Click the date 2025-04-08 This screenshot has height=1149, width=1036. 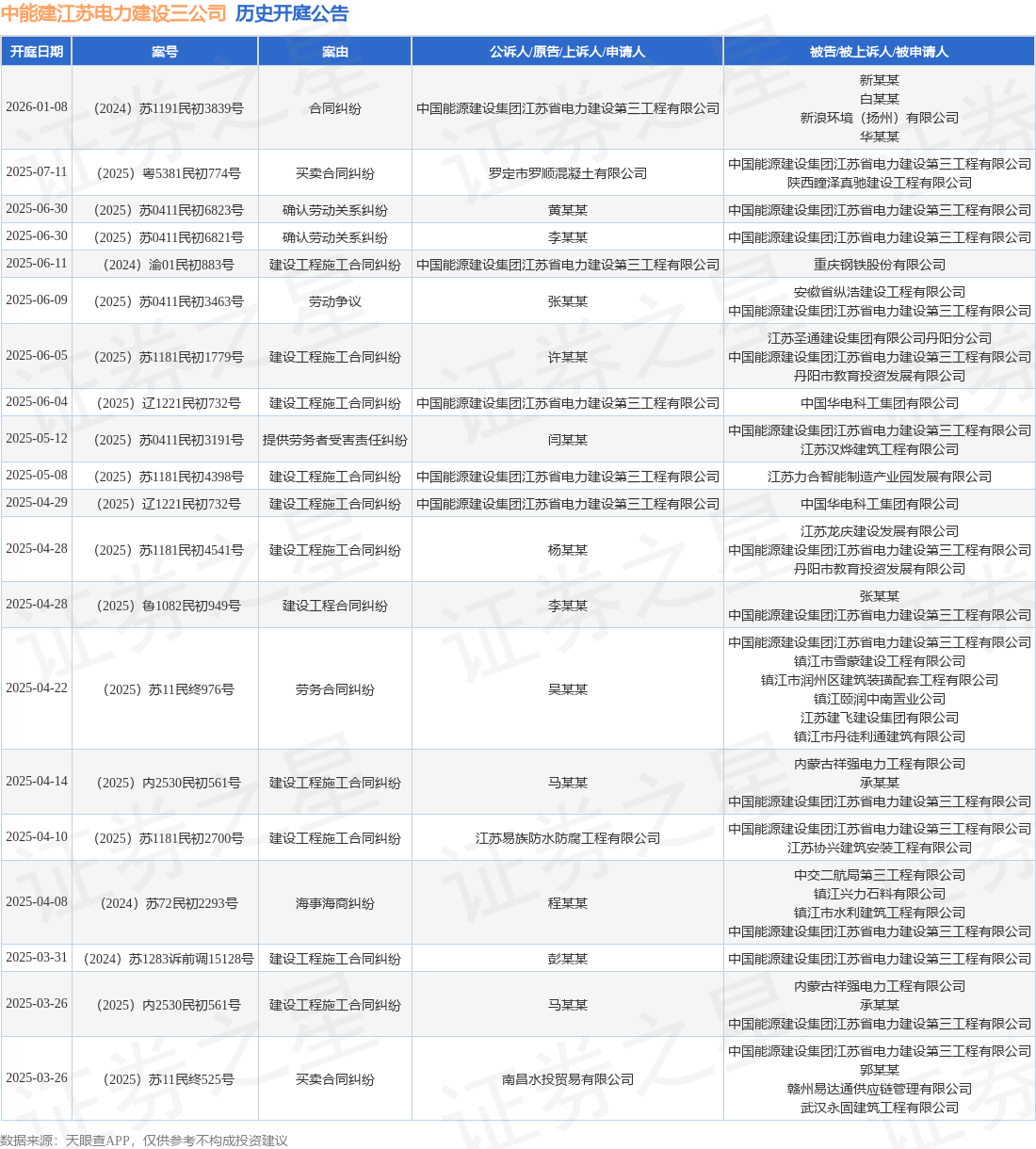point(37,902)
